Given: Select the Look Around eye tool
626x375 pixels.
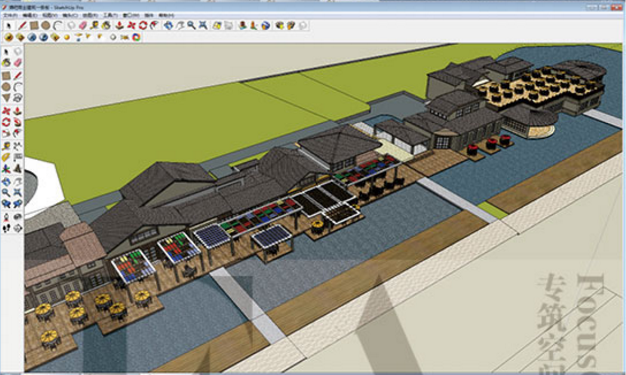Looking at the screenshot, I should point(18,217).
